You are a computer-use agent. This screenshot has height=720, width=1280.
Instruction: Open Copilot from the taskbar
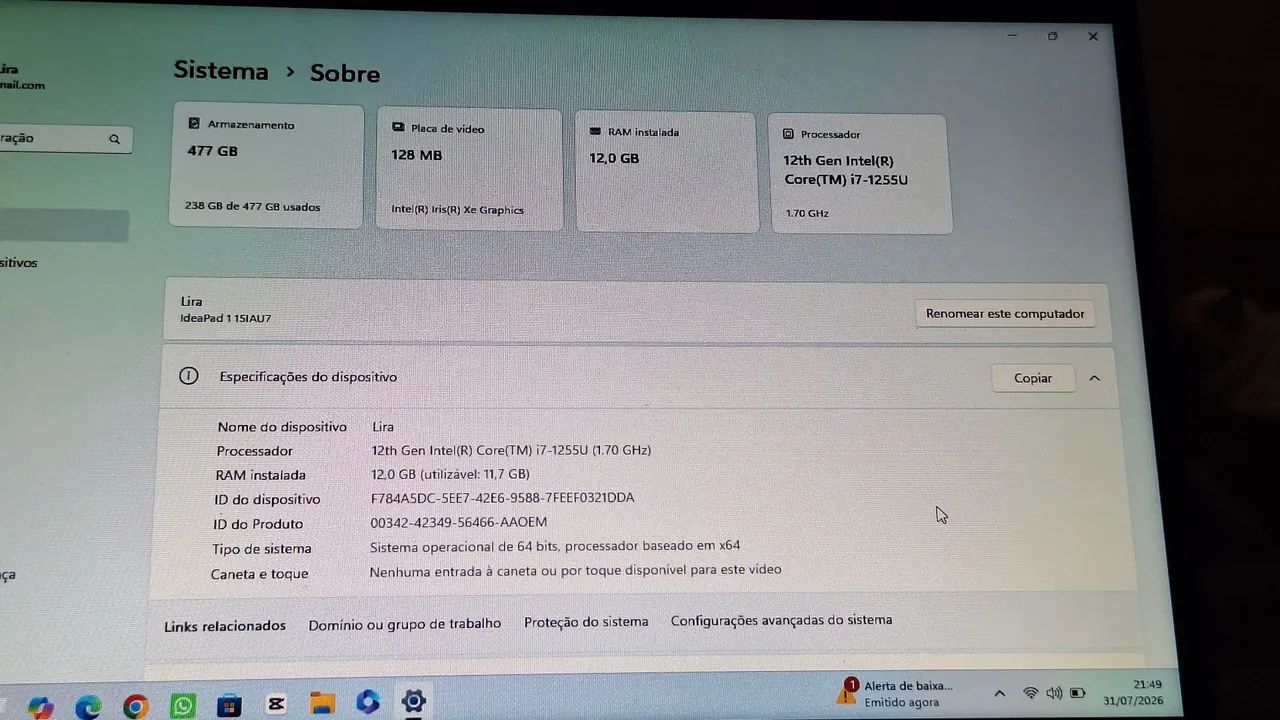point(41,708)
